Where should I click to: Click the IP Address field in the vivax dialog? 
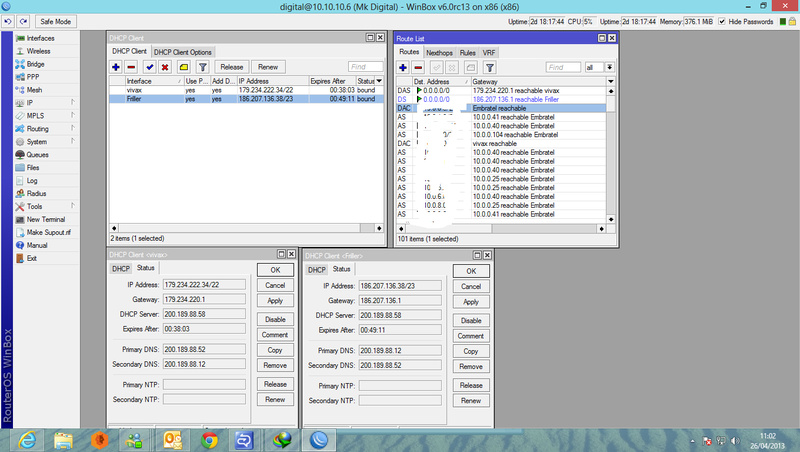204,285
